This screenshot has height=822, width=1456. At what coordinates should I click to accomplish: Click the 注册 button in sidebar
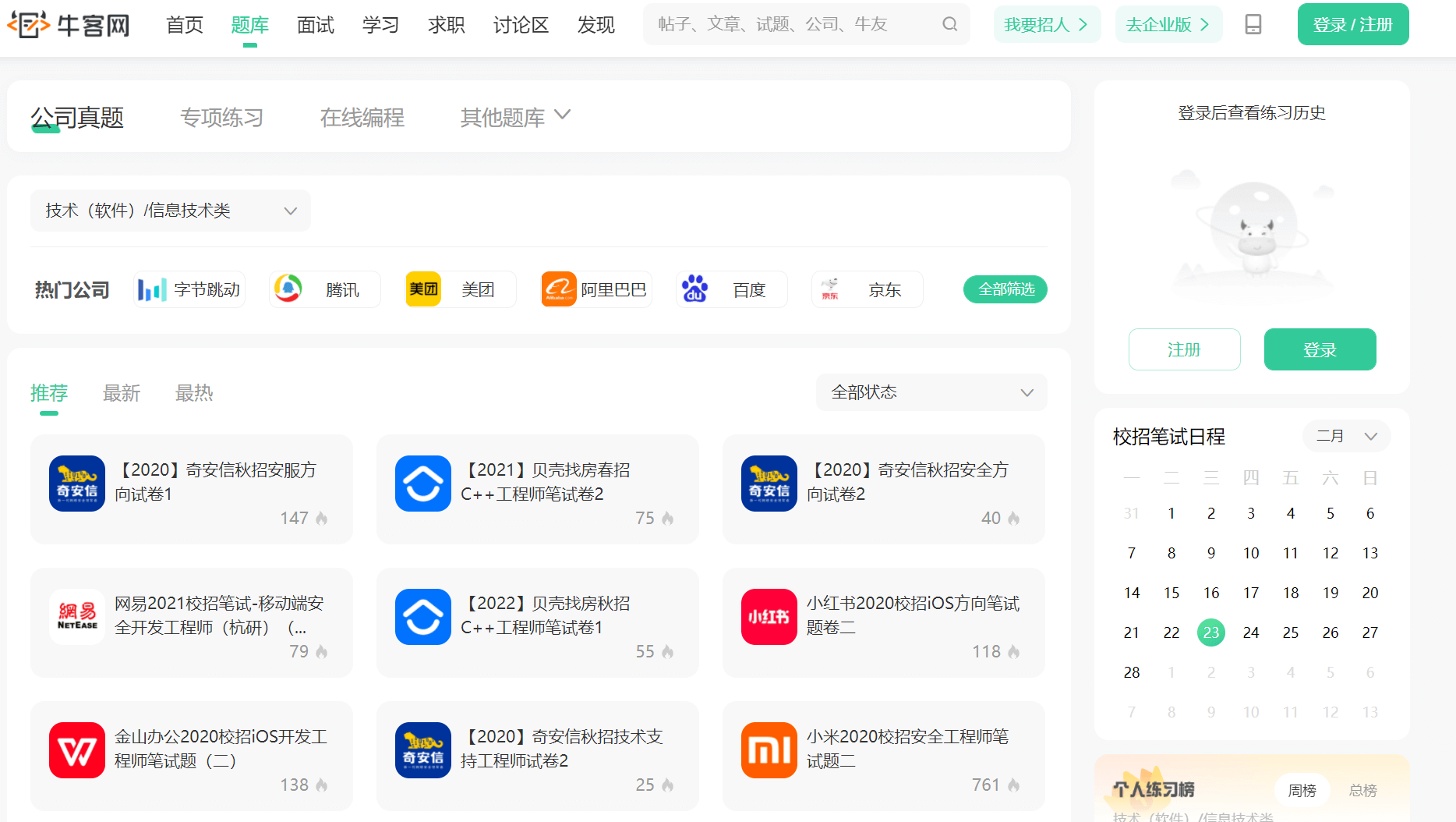tap(1185, 349)
